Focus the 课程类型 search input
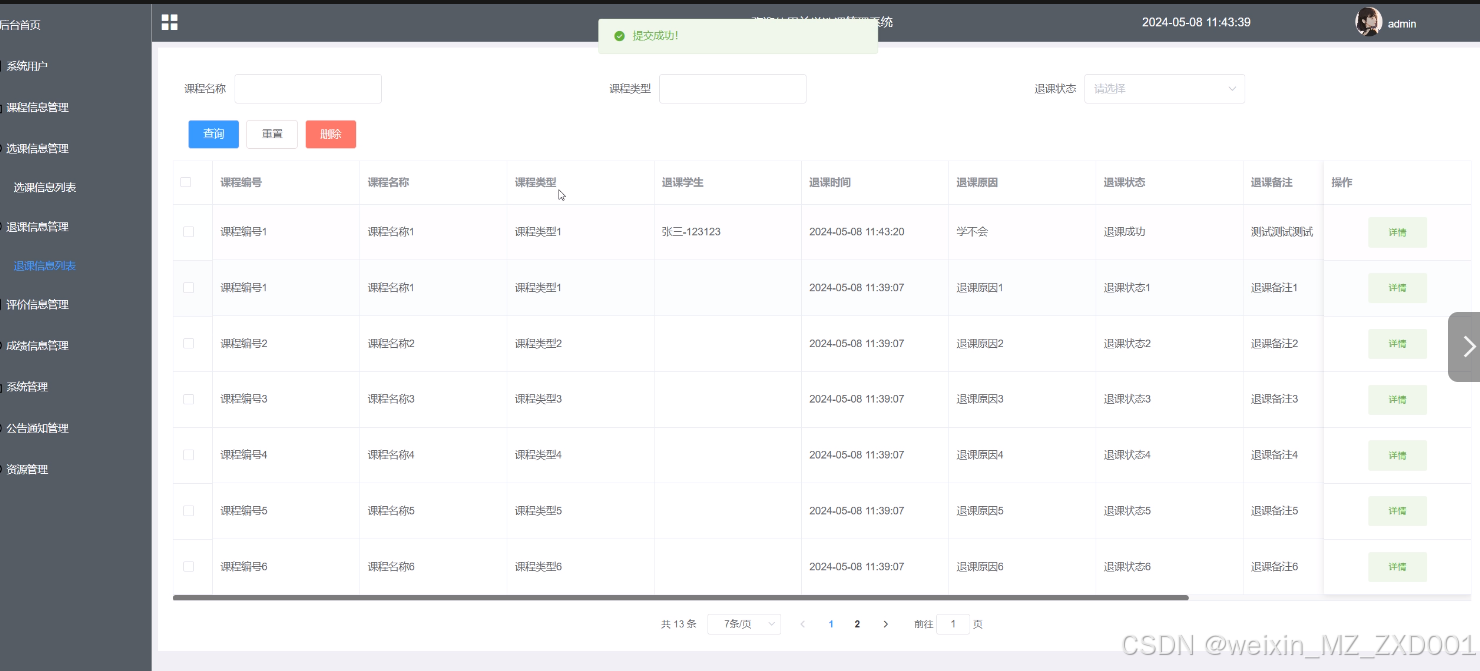This screenshot has height=671, width=1480. (x=733, y=89)
